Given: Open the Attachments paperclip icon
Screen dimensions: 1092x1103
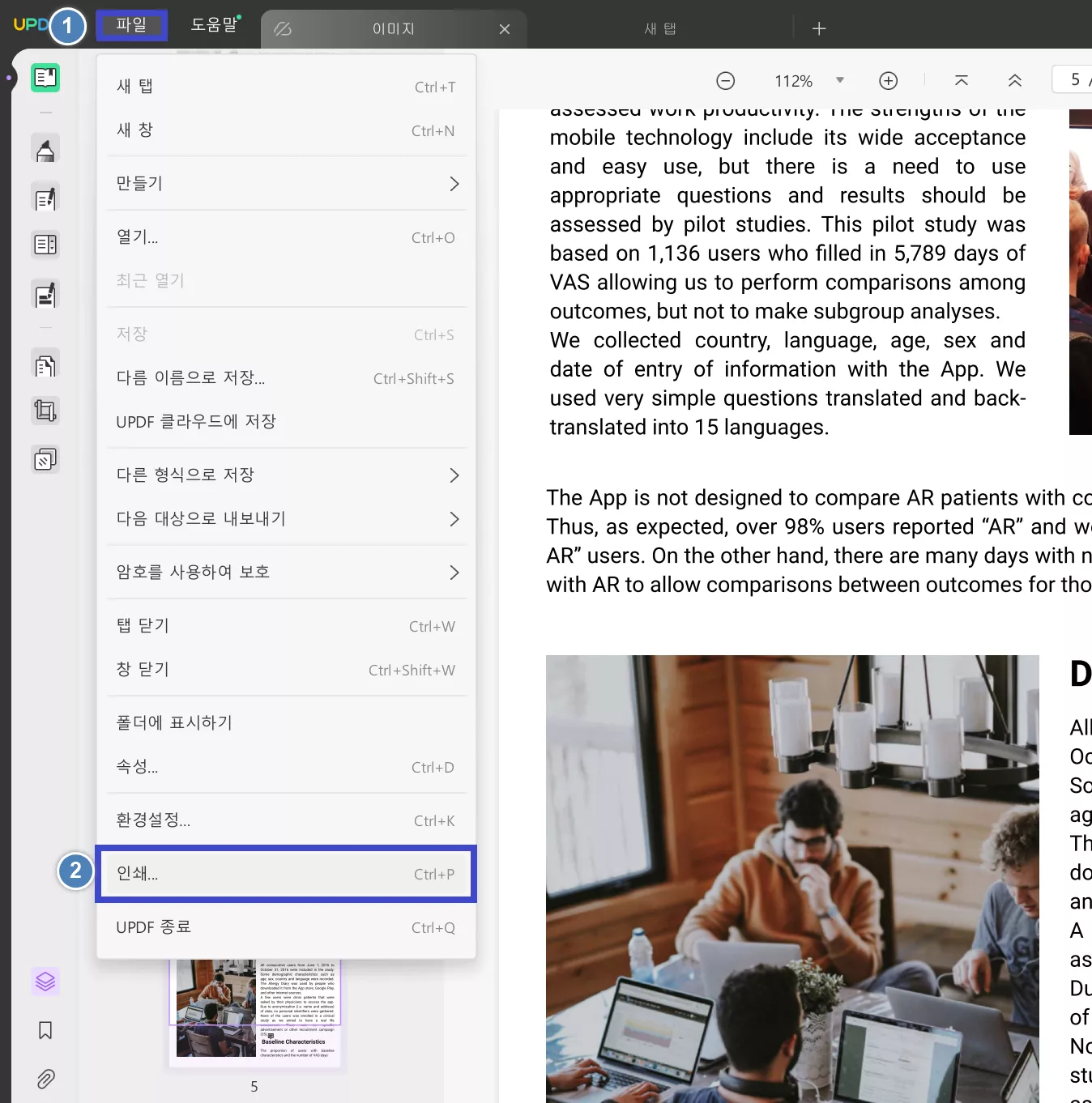Looking at the screenshot, I should tap(45, 1079).
